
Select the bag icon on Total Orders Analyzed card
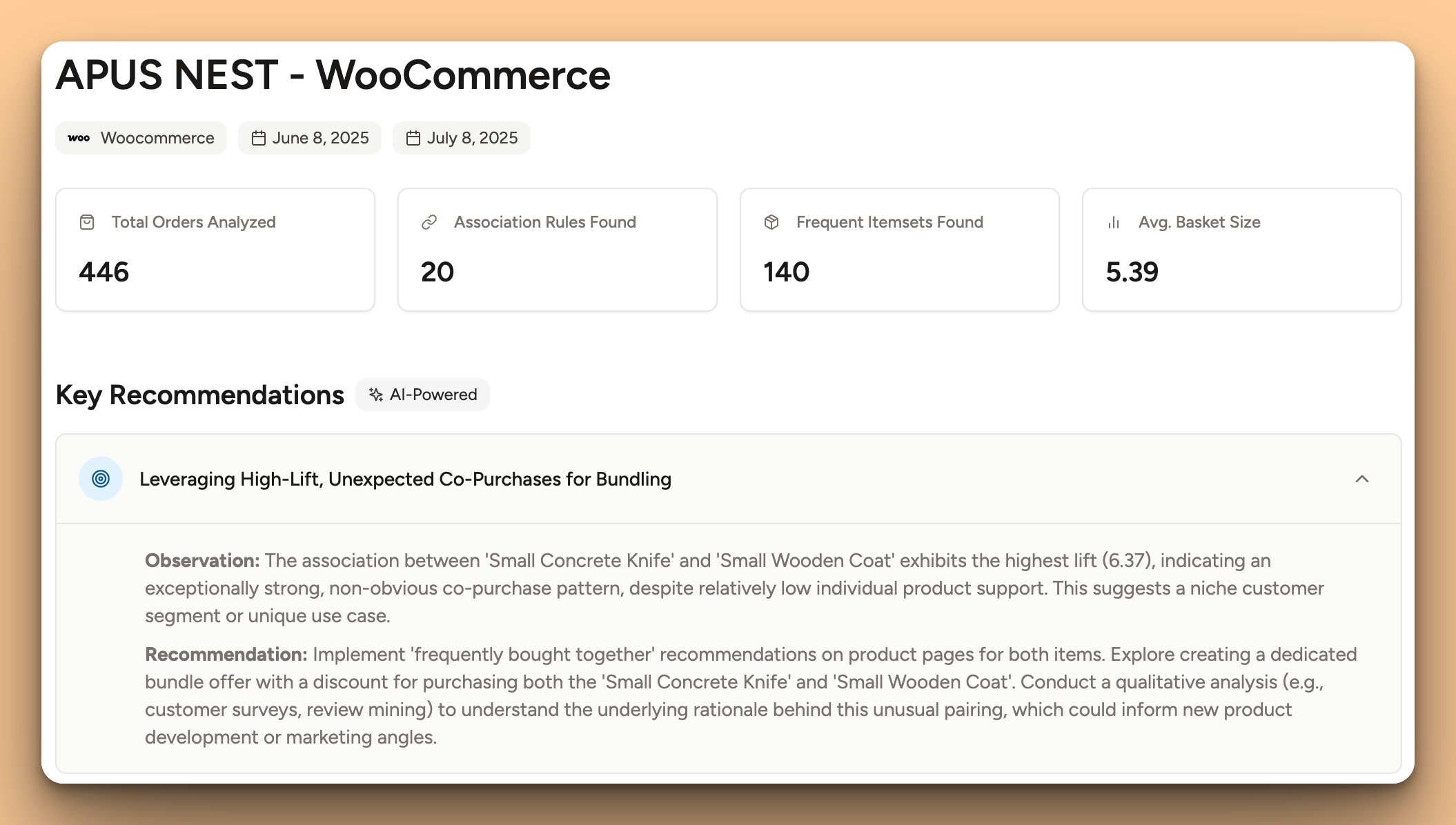click(87, 222)
